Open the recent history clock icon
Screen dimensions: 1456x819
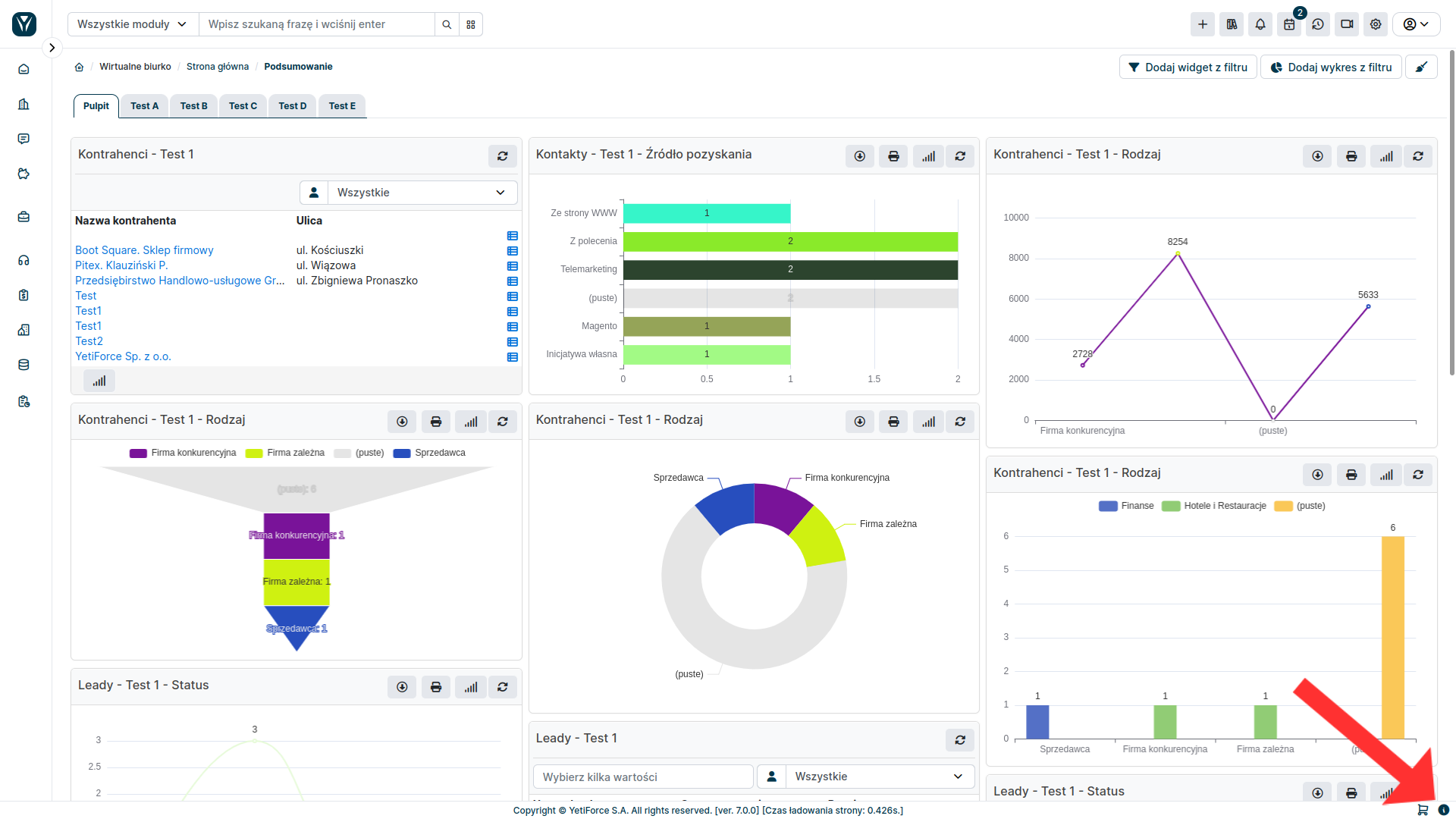click(x=1318, y=24)
